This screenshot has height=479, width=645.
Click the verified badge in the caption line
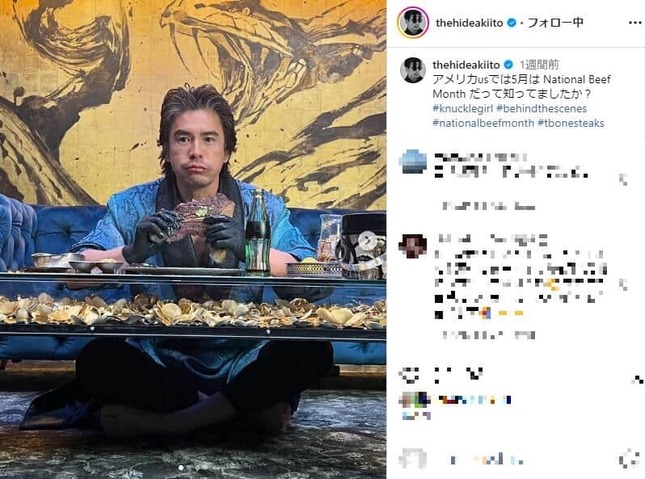[x=508, y=65]
